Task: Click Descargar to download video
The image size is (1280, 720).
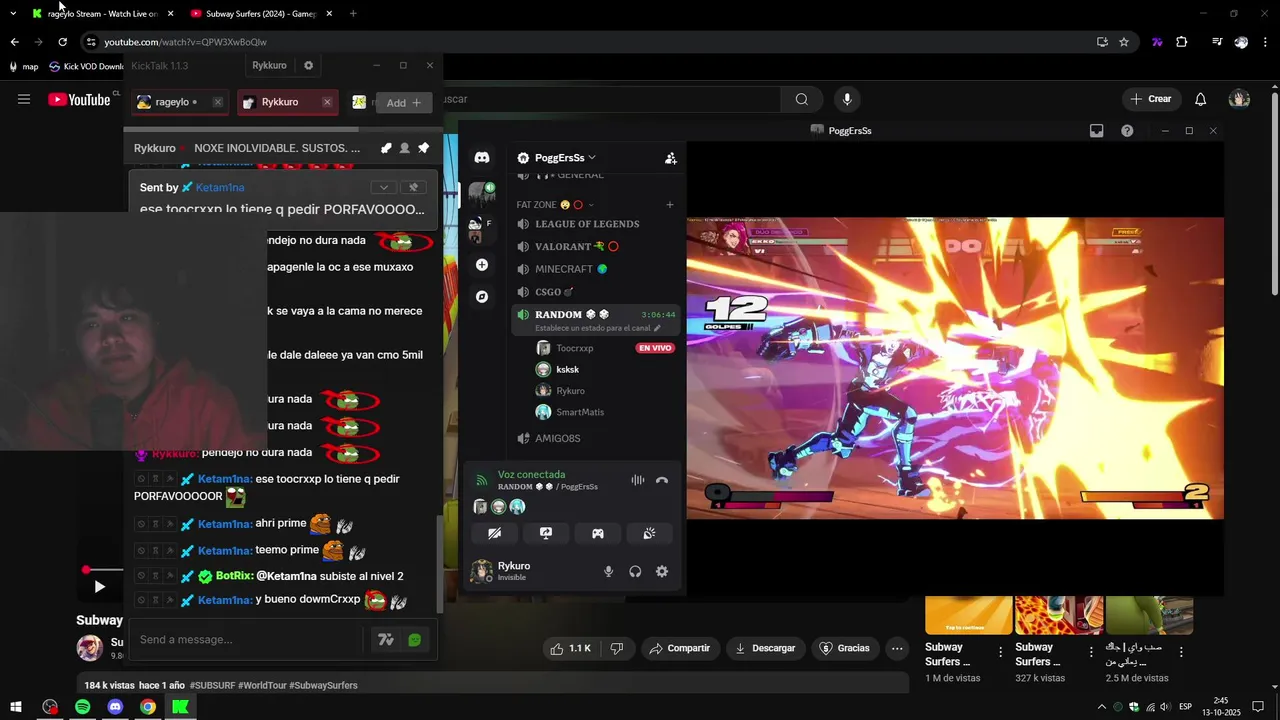Action: tap(765, 648)
